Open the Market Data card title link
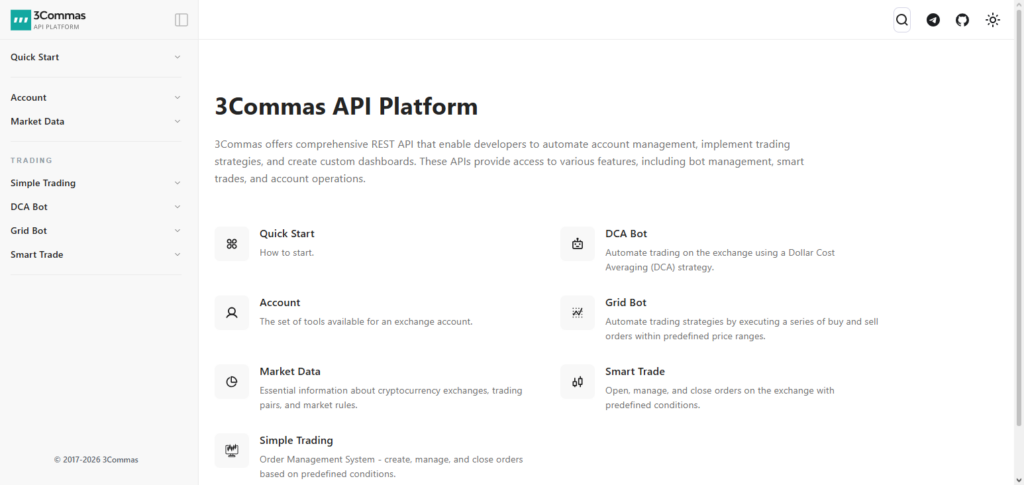 [290, 371]
